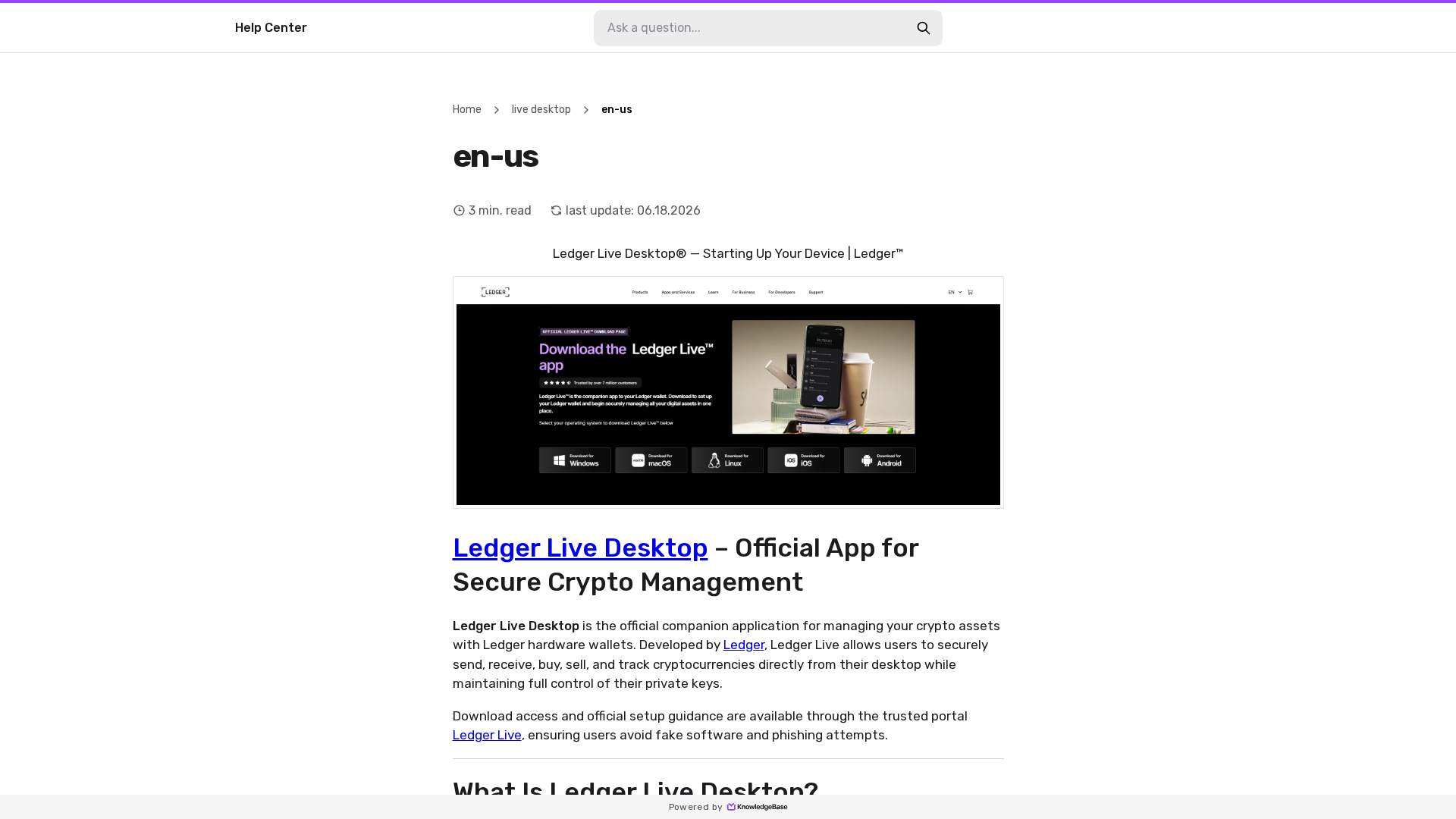Click 'Download for macOS' button in image
1456x819 pixels.
651,460
